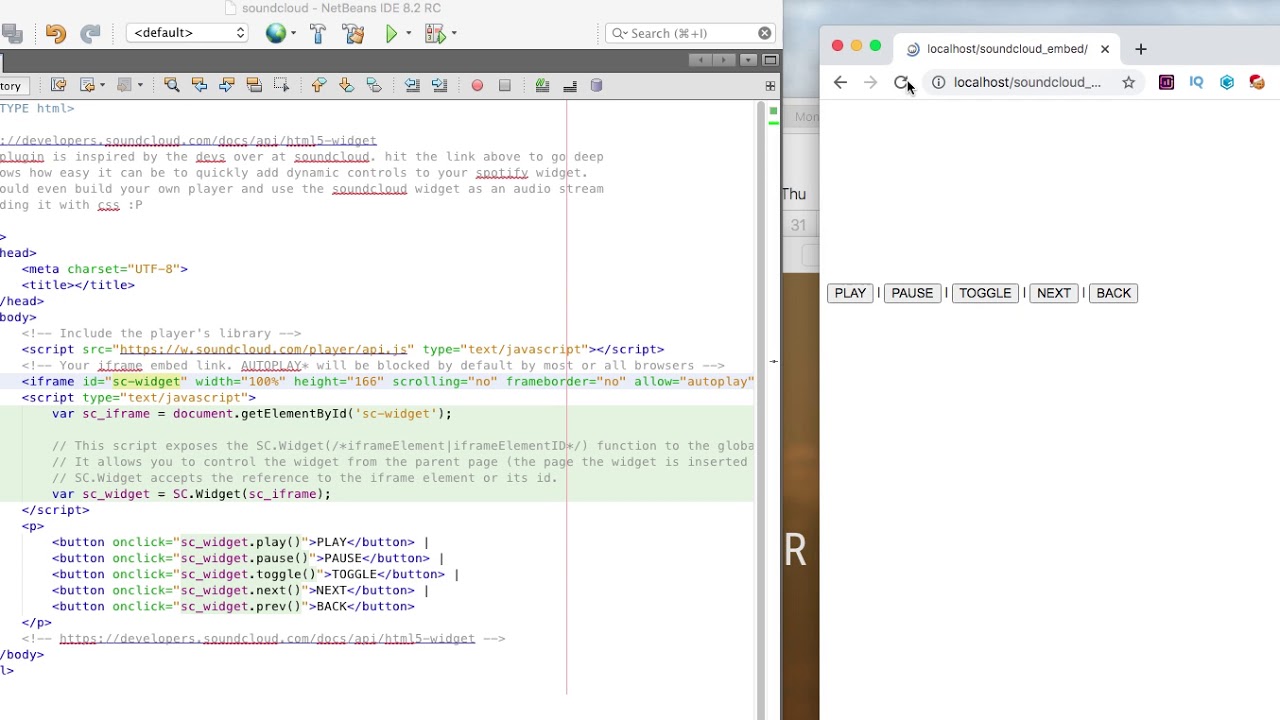Undo the last edit in NetBeans

[56, 33]
